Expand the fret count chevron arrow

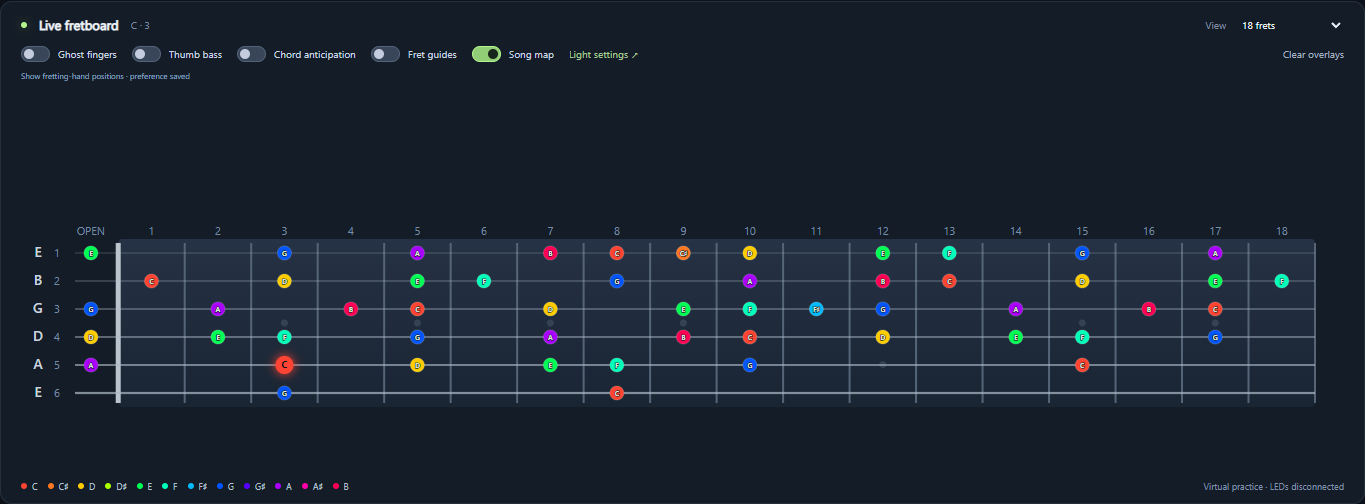click(1335, 26)
